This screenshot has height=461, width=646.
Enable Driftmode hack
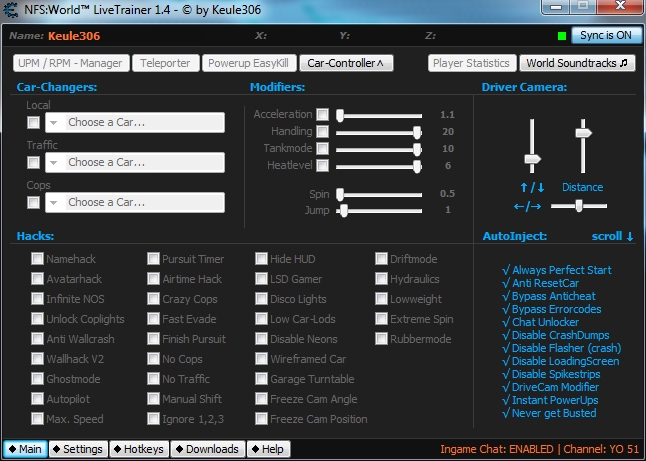point(381,259)
